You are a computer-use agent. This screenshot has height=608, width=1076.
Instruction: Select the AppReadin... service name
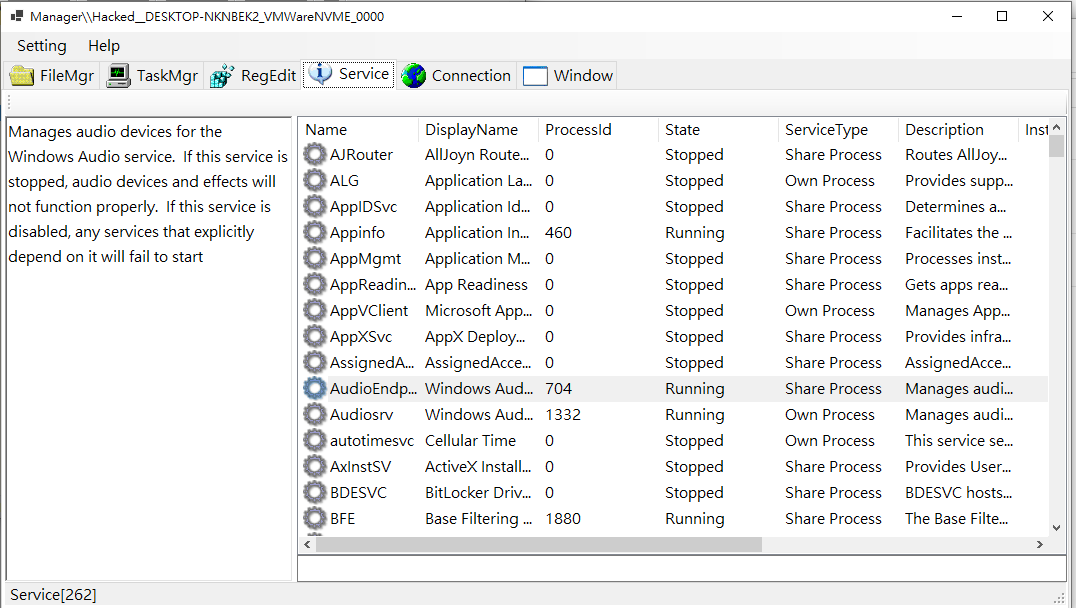[373, 285]
